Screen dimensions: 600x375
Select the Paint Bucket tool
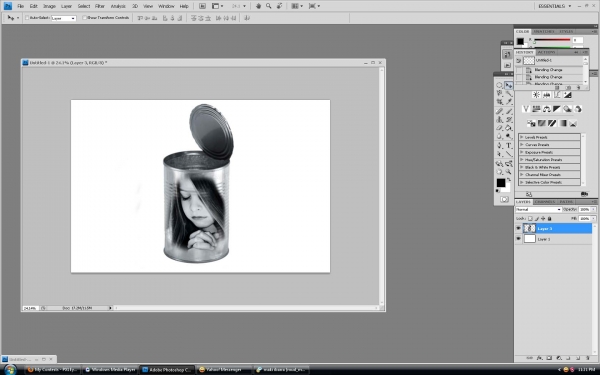click(x=509, y=128)
